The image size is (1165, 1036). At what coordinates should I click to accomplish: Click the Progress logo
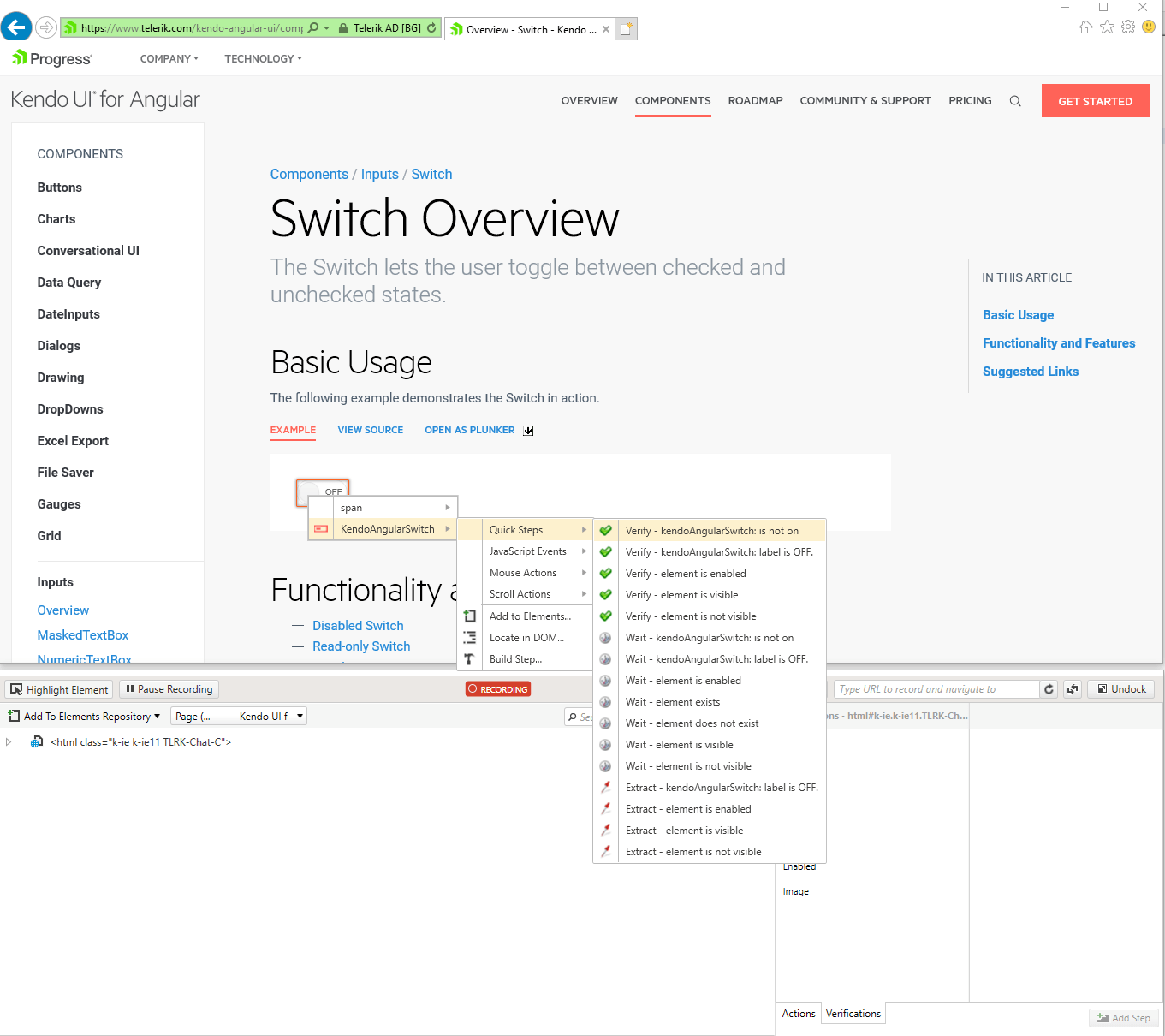[52, 58]
